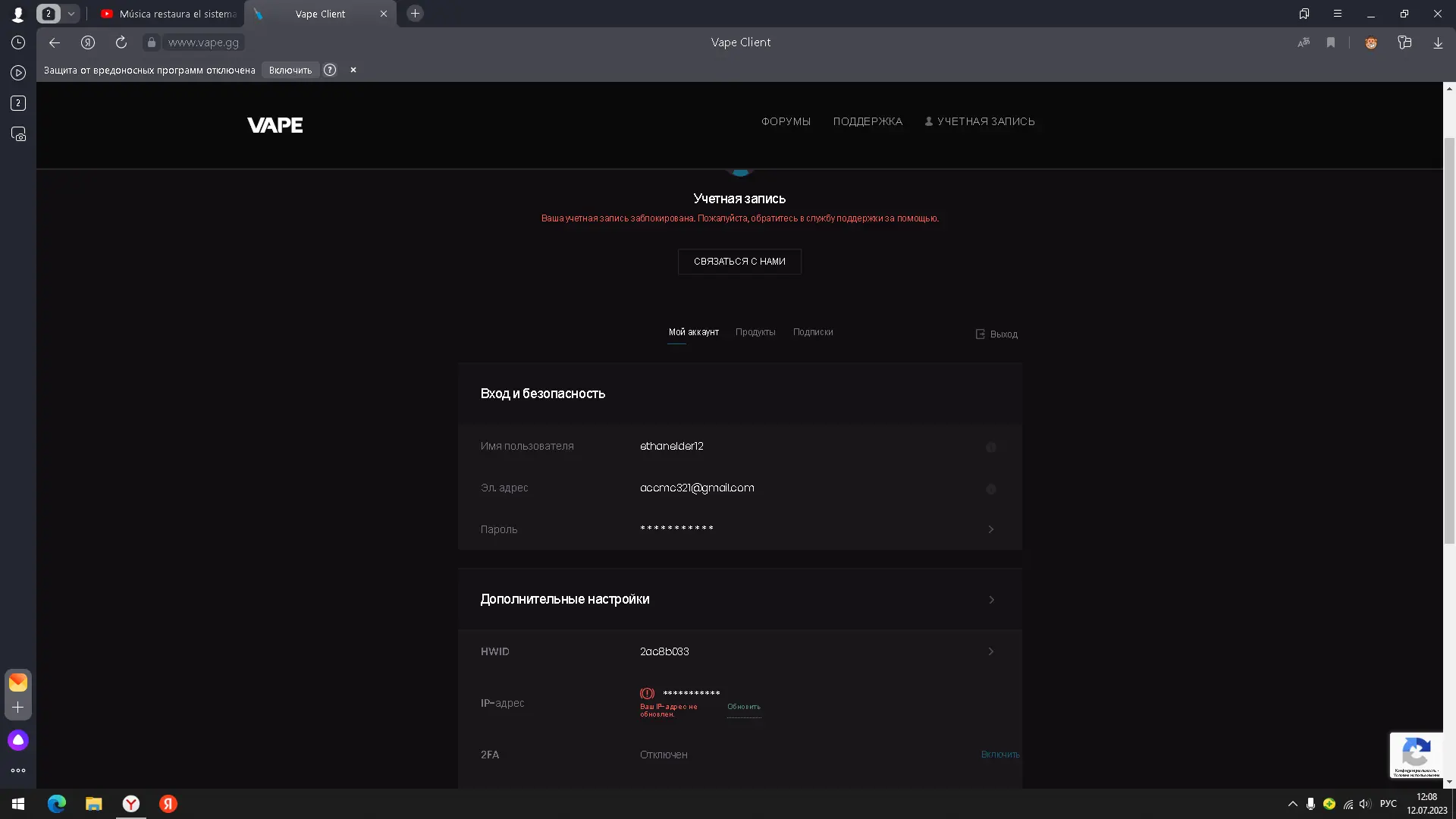This screenshot has height=819, width=1456.
Task: Click the malware protection help question icon
Action: pyautogui.click(x=330, y=70)
